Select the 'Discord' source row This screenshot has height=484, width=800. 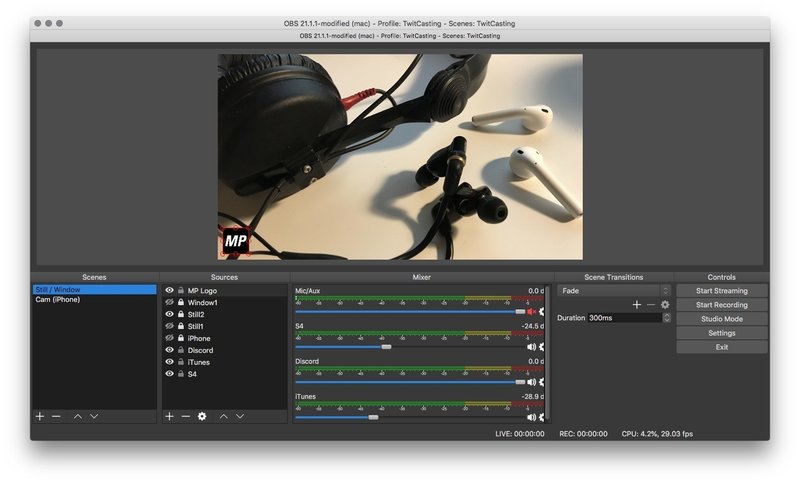tap(224, 350)
